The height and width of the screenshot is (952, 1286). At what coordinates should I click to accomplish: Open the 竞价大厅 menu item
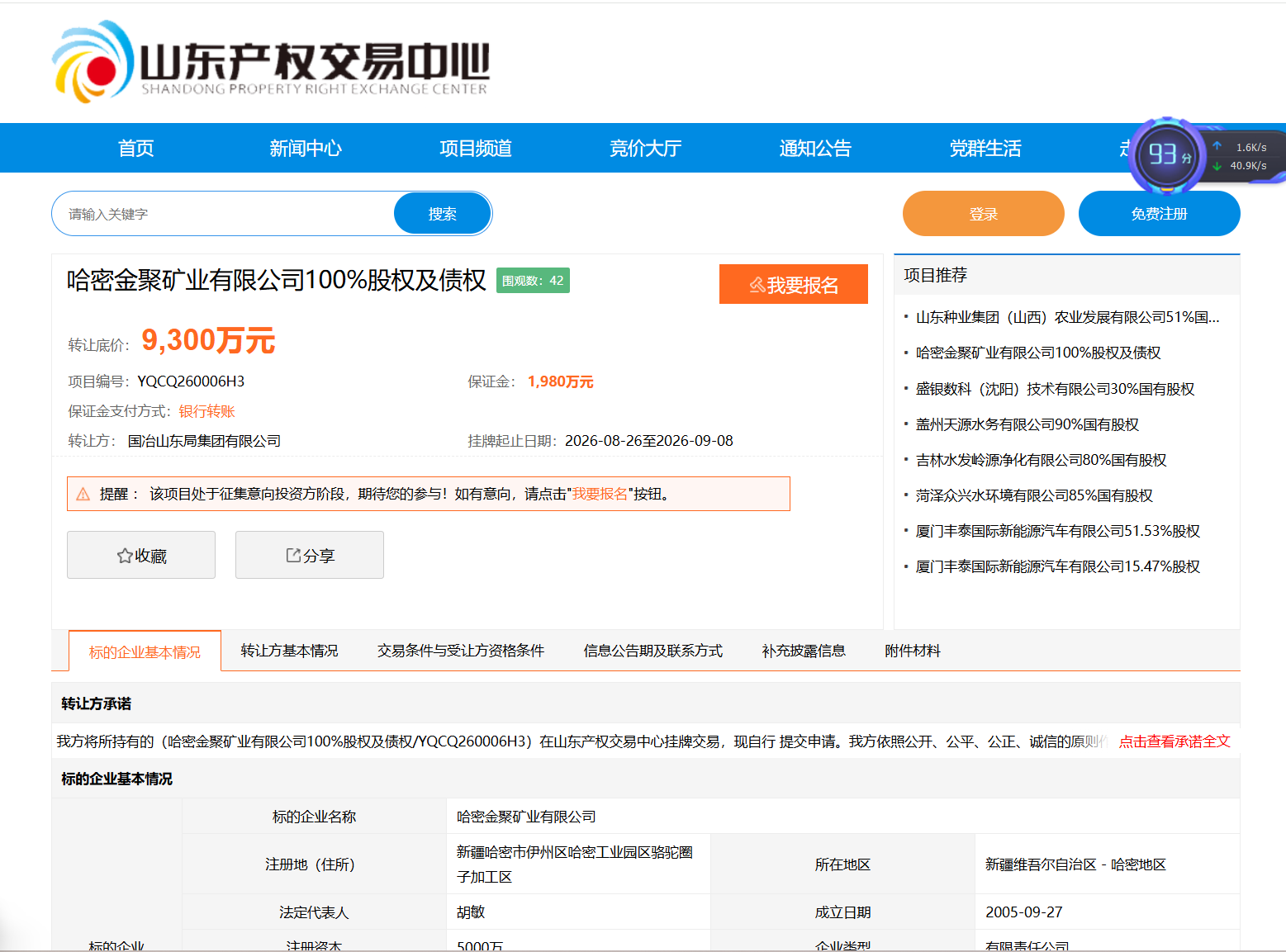pyautogui.click(x=645, y=148)
